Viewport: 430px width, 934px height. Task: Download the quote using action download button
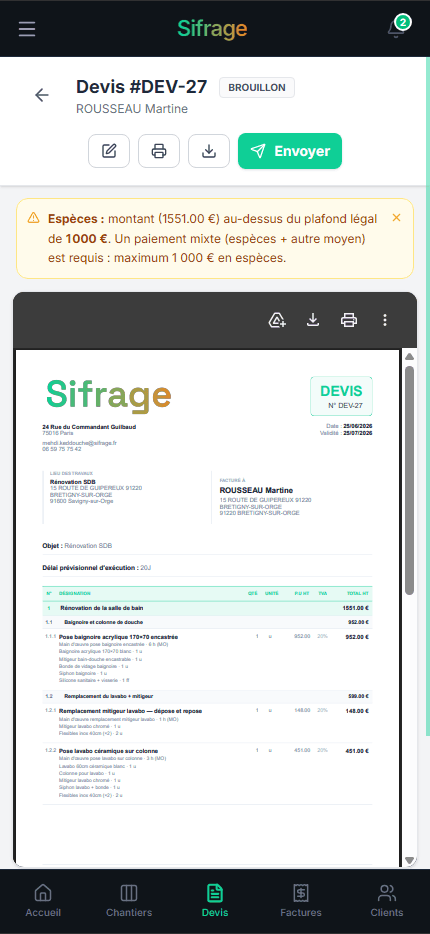pos(209,151)
